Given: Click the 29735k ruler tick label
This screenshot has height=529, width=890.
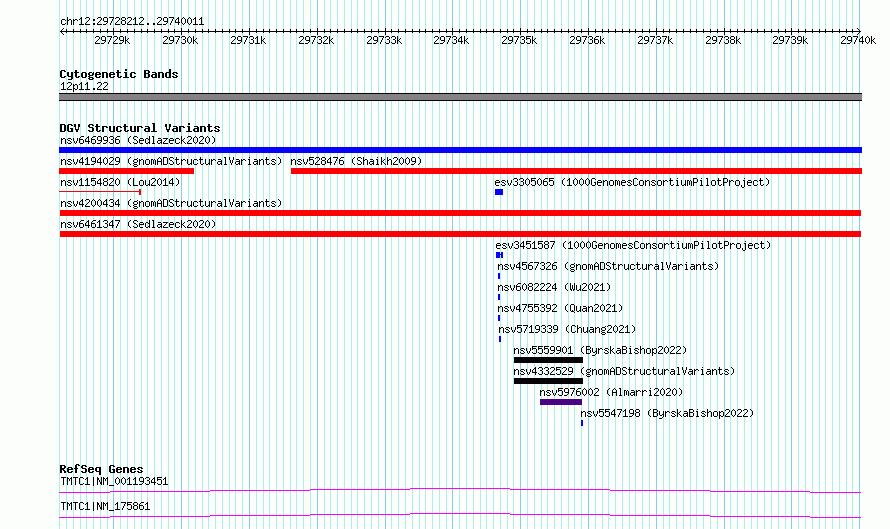Looking at the screenshot, I should 519,40.
